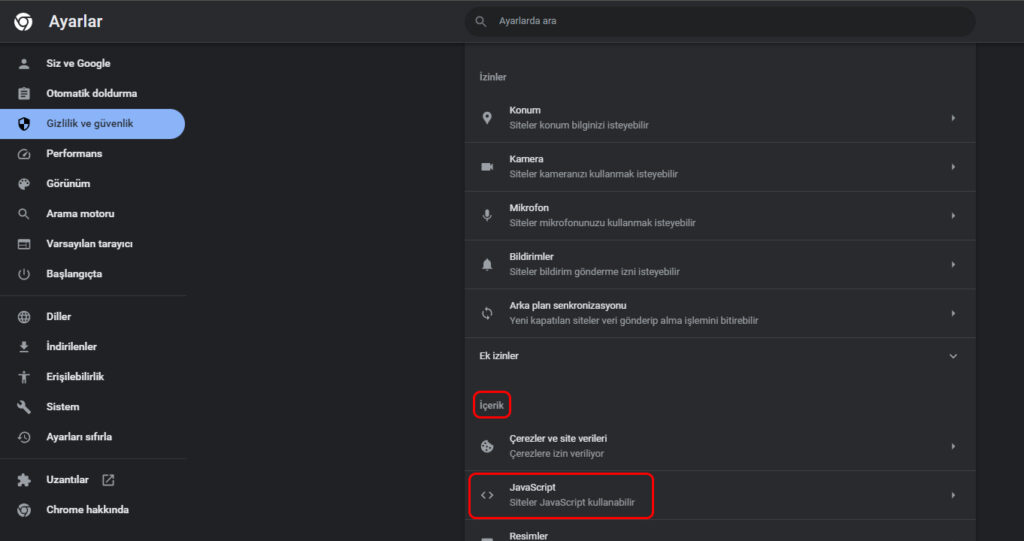This screenshot has width=1024, height=541.
Task: Click the cookie icon for Çerezler ve site verileri
Action: pos(487,446)
